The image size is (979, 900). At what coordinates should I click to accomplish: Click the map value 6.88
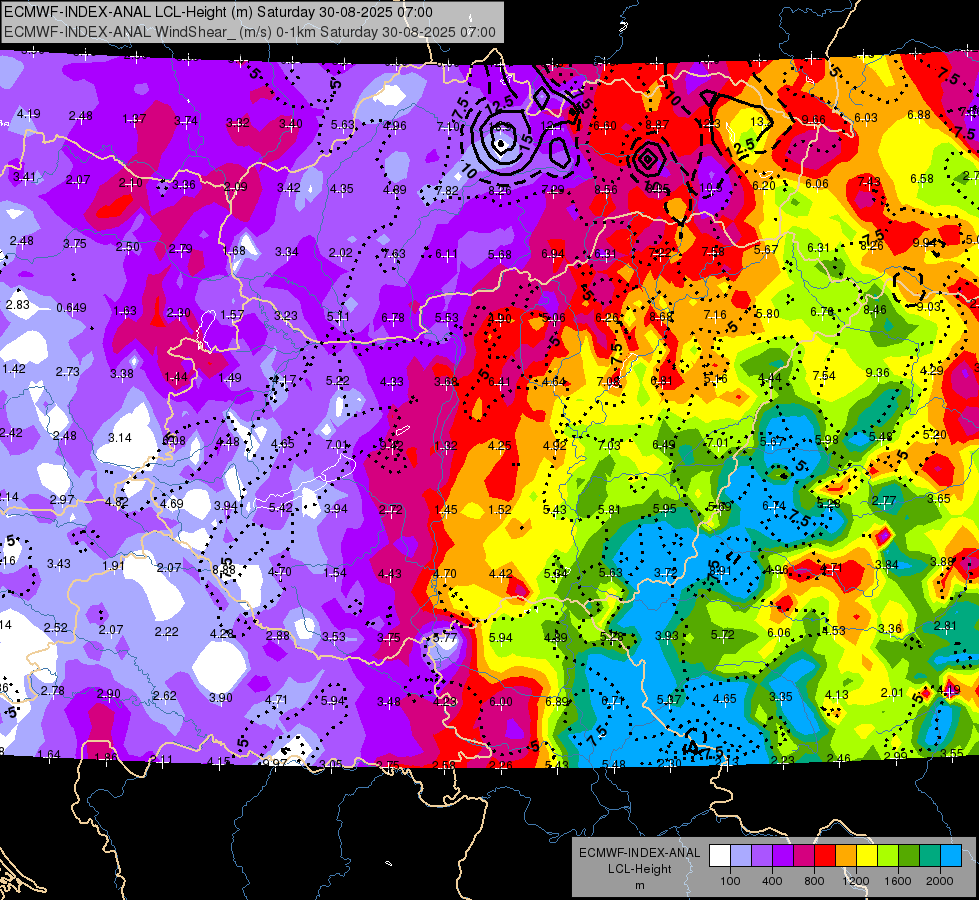click(919, 114)
